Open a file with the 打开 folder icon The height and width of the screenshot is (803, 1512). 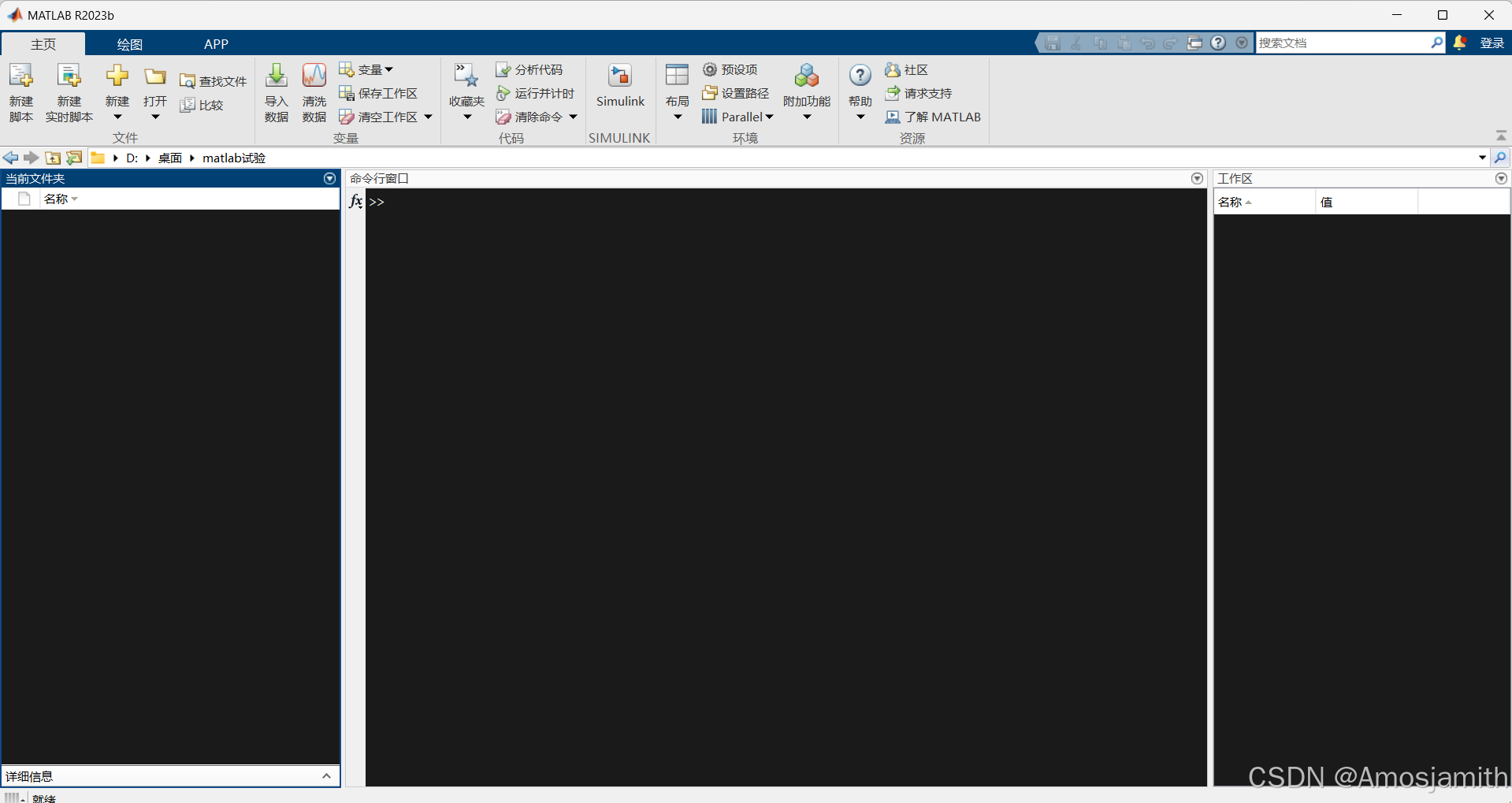pyautogui.click(x=155, y=76)
